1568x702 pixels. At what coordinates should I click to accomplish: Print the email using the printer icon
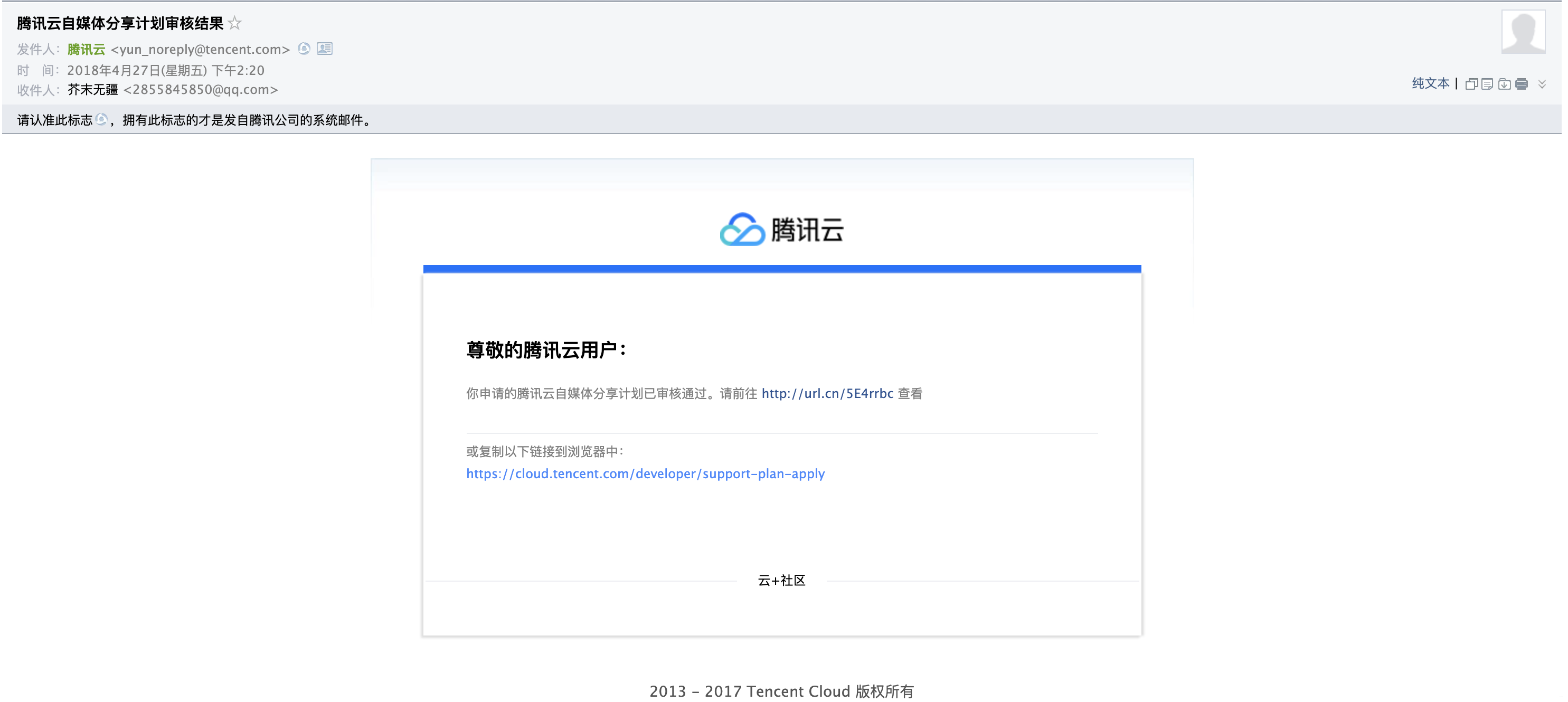tap(1522, 84)
